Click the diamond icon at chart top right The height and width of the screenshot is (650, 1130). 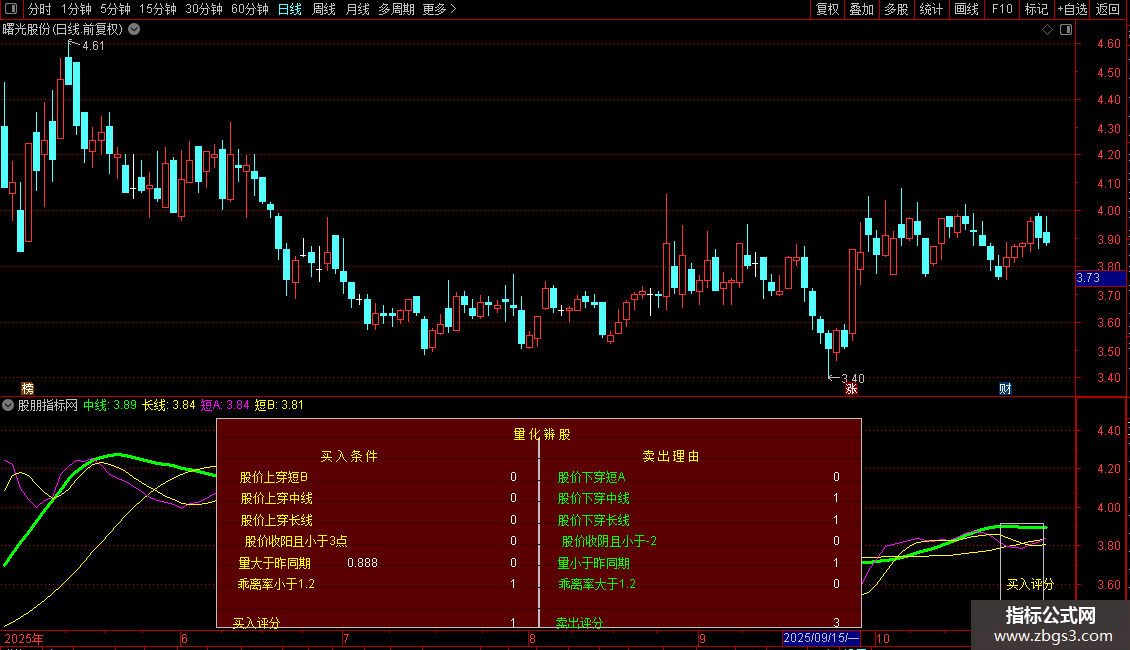click(x=1048, y=30)
